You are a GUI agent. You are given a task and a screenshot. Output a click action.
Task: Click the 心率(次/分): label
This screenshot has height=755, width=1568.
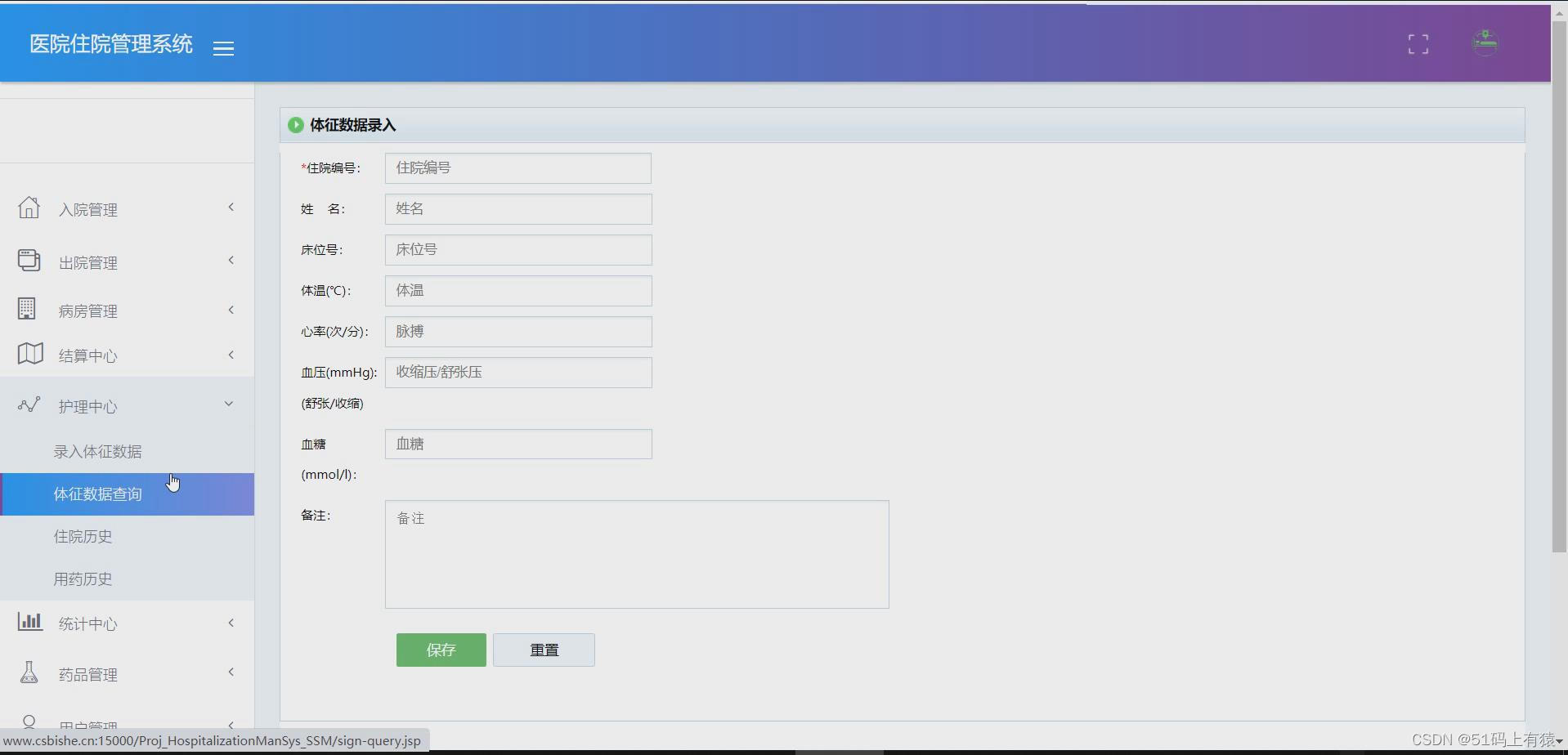pyautogui.click(x=334, y=332)
